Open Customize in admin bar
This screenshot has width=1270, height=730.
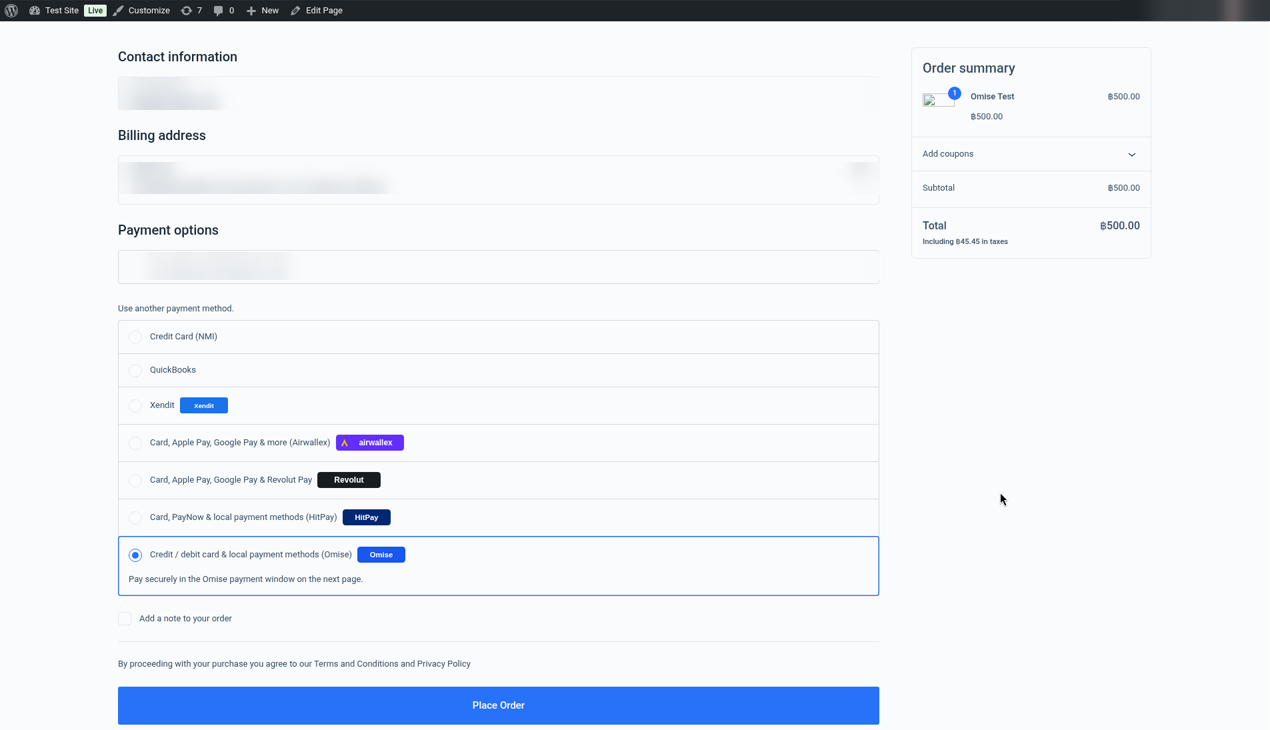(141, 10)
